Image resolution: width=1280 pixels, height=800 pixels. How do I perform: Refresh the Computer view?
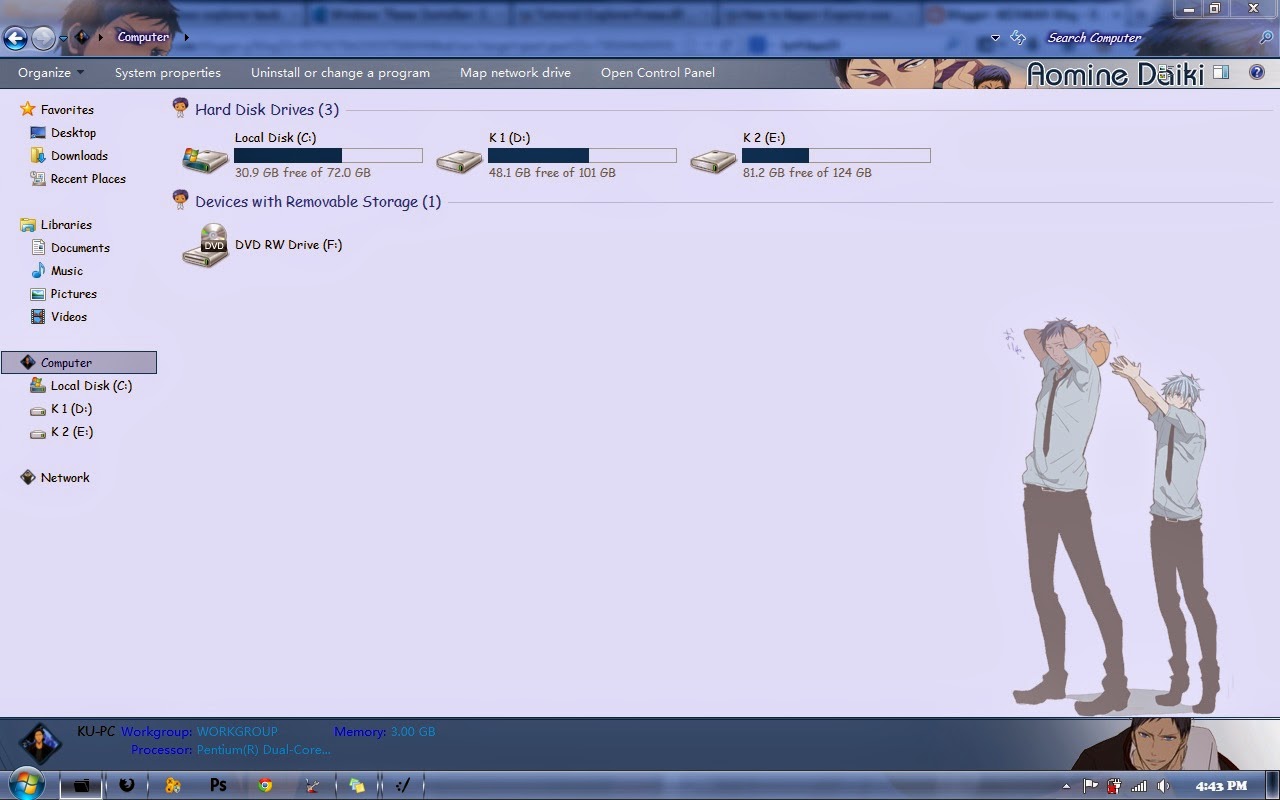(1018, 38)
